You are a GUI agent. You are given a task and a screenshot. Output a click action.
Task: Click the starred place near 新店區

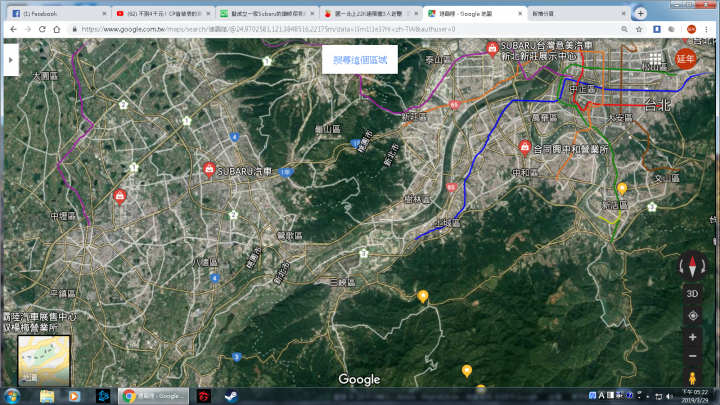pyautogui.click(x=622, y=189)
